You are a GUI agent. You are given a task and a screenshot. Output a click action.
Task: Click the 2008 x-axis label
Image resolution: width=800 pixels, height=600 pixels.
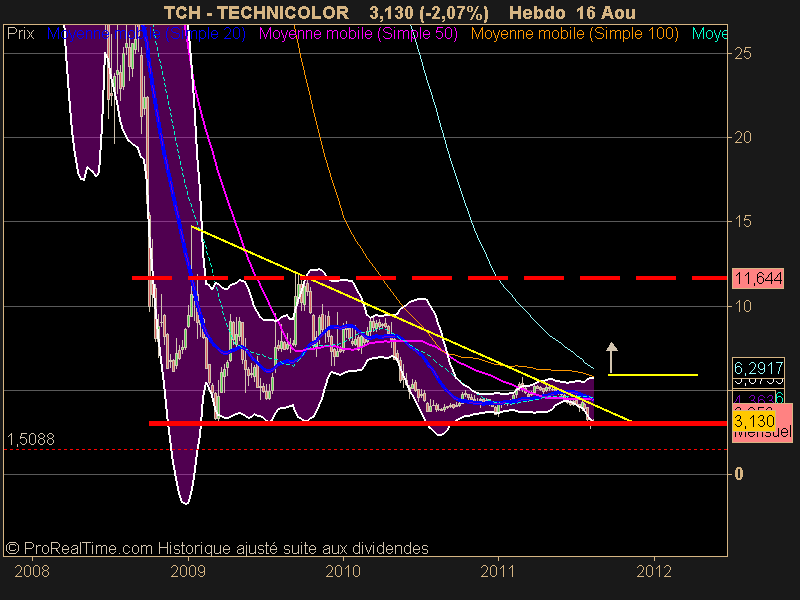coord(32,571)
